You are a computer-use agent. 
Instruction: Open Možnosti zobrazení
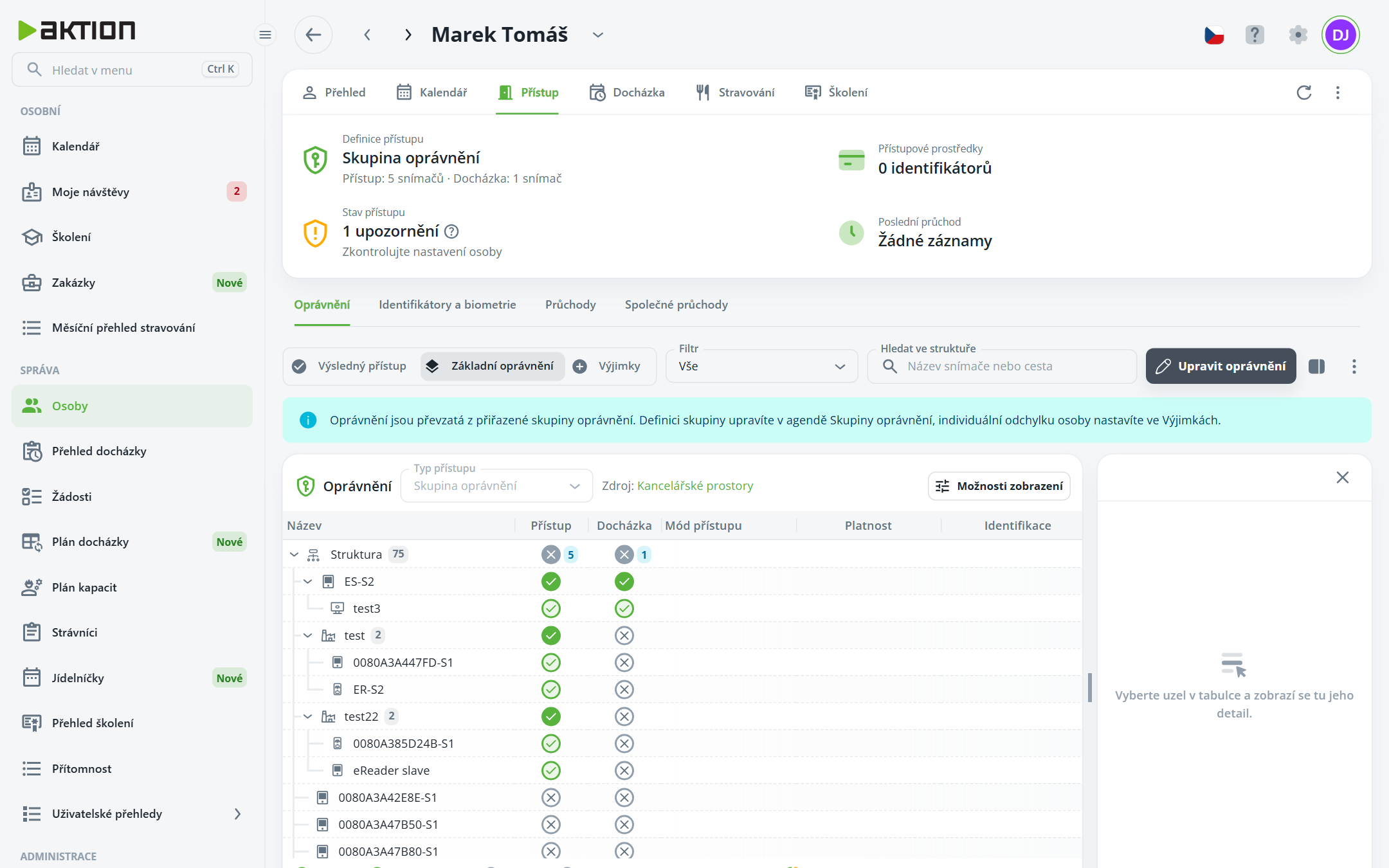point(999,486)
